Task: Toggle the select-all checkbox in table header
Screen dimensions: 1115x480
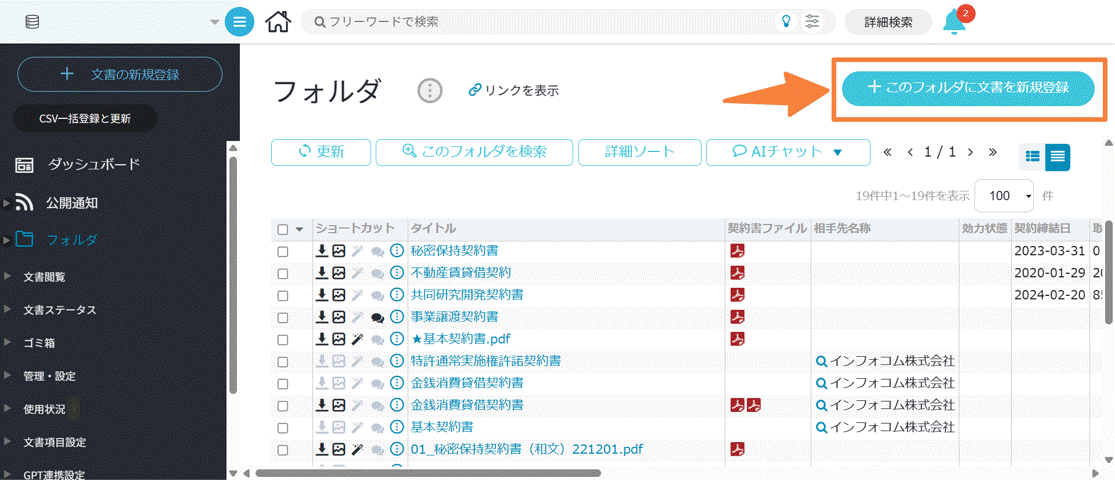Action: (x=283, y=229)
